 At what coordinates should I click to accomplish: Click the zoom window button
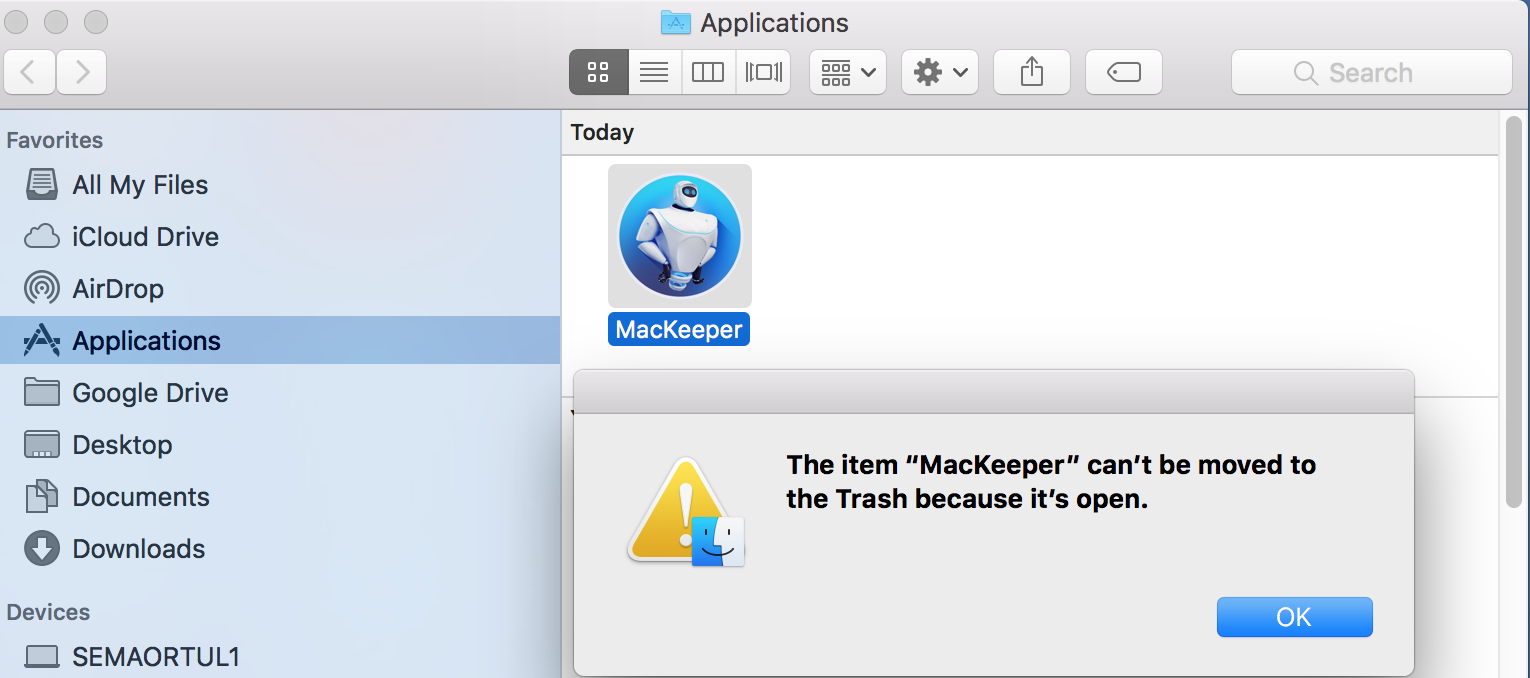(95, 21)
